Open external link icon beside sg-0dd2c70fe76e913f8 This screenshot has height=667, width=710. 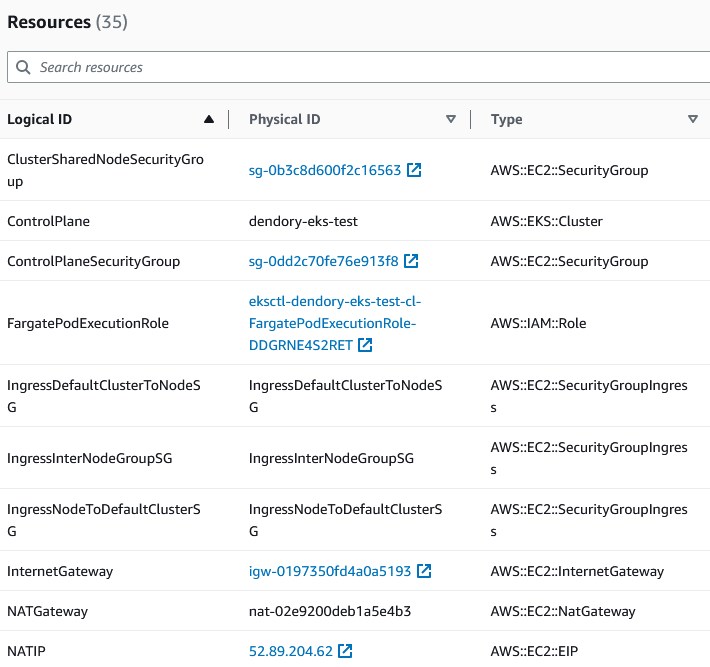tap(411, 261)
